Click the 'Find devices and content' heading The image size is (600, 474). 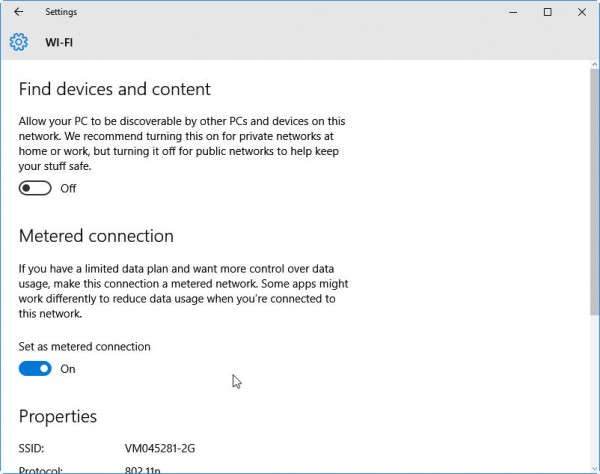click(x=115, y=89)
